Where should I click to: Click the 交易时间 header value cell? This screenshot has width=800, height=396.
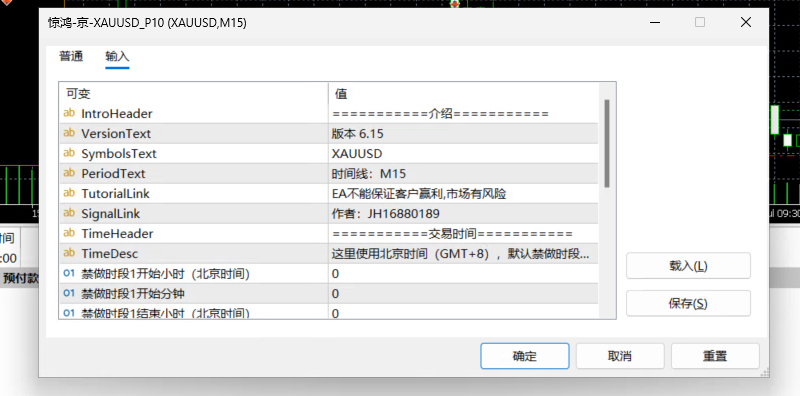tap(463, 234)
